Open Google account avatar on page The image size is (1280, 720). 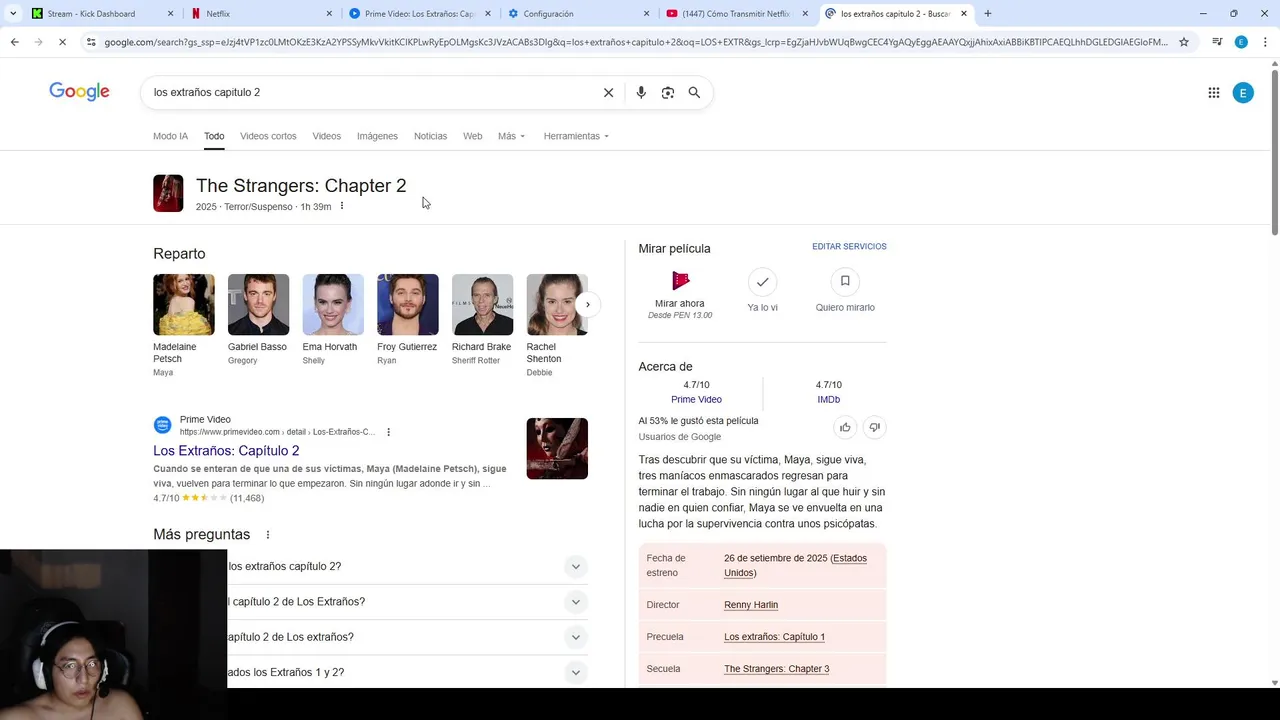[1243, 93]
